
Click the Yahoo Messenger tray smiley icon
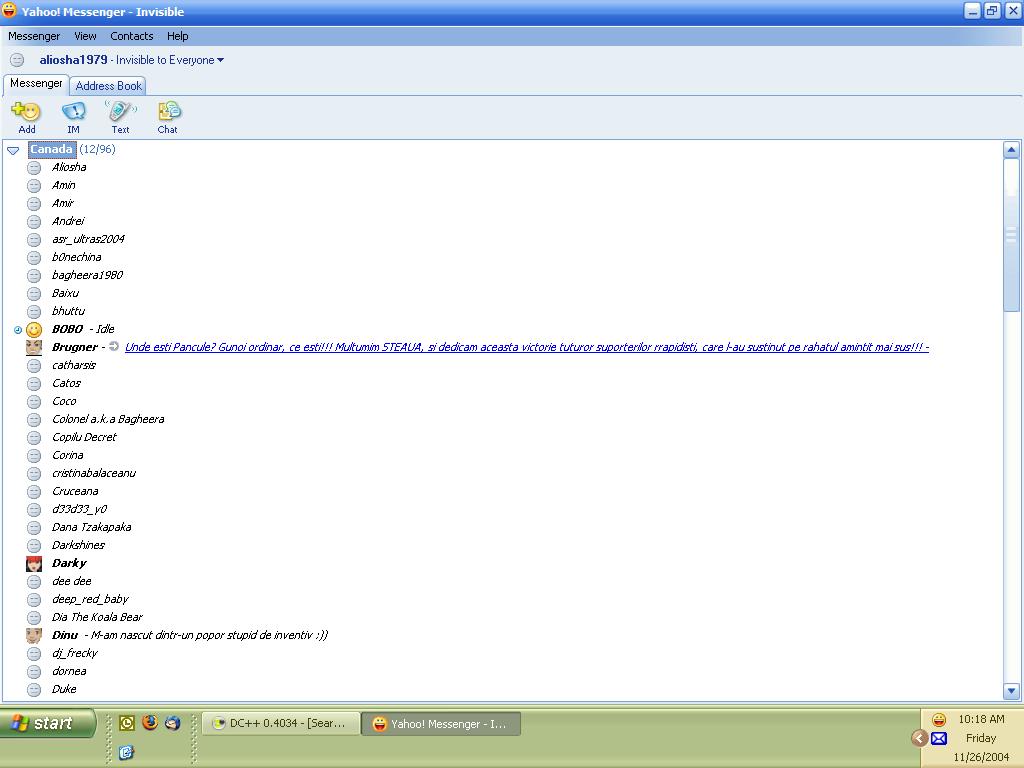tap(939, 720)
